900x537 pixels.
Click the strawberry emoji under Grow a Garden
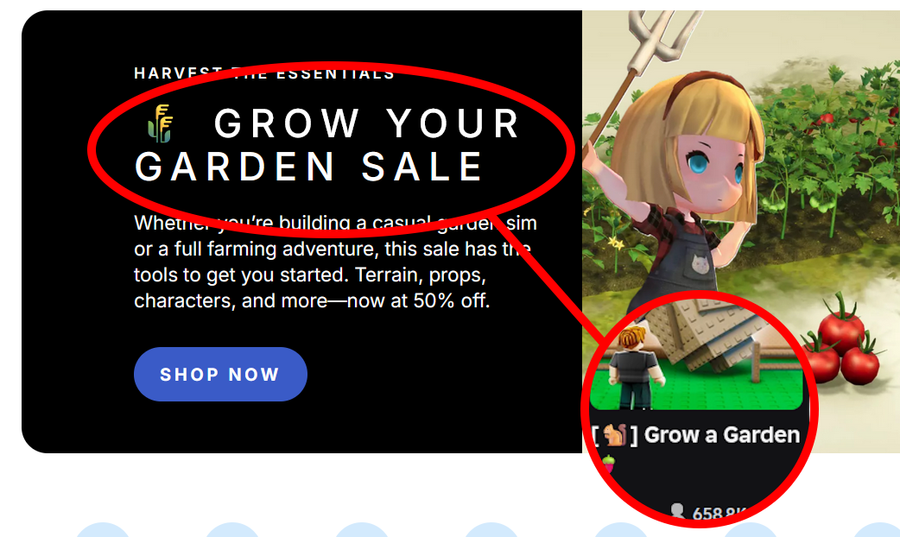609,464
